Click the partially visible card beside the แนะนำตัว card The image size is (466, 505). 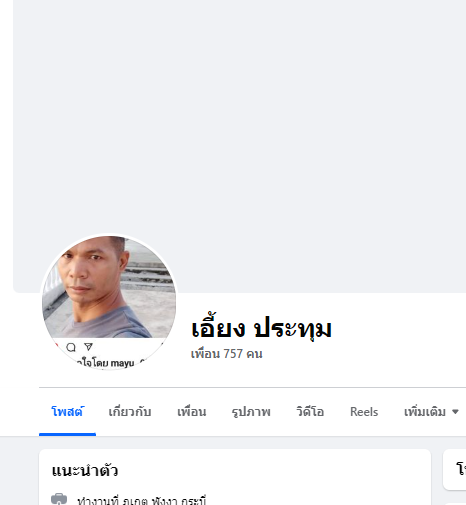tap(454, 469)
